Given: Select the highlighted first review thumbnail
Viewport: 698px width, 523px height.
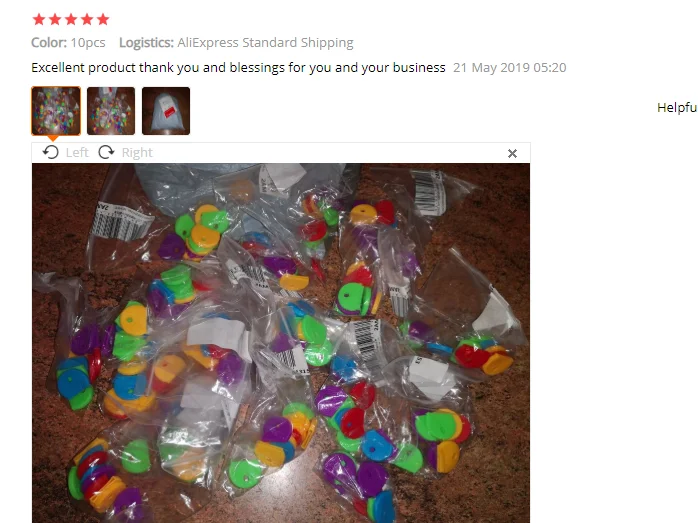Looking at the screenshot, I should [56, 111].
